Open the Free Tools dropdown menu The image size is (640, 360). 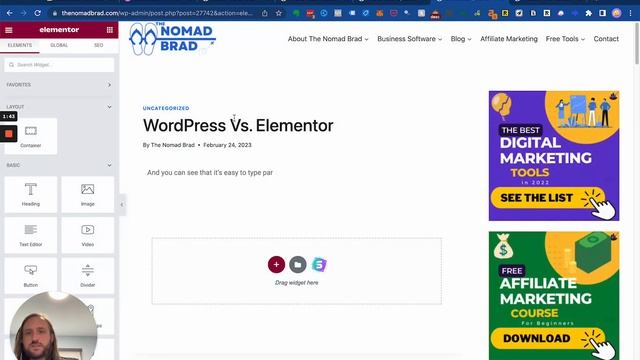(565, 39)
